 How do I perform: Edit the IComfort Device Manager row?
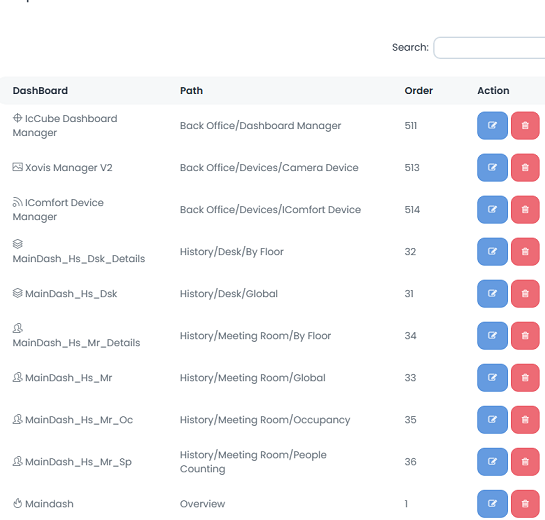point(492,210)
